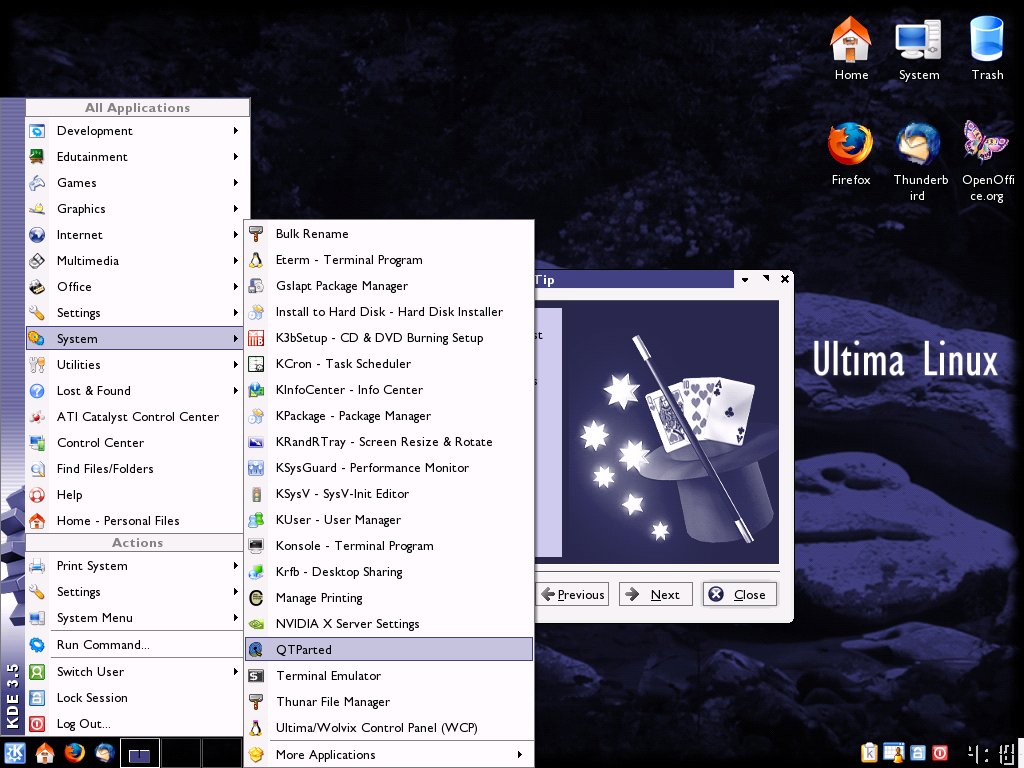Launch Thunderbird from its desktop icon
The width and height of the screenshot is (1024, 768).
coord(920,162)
